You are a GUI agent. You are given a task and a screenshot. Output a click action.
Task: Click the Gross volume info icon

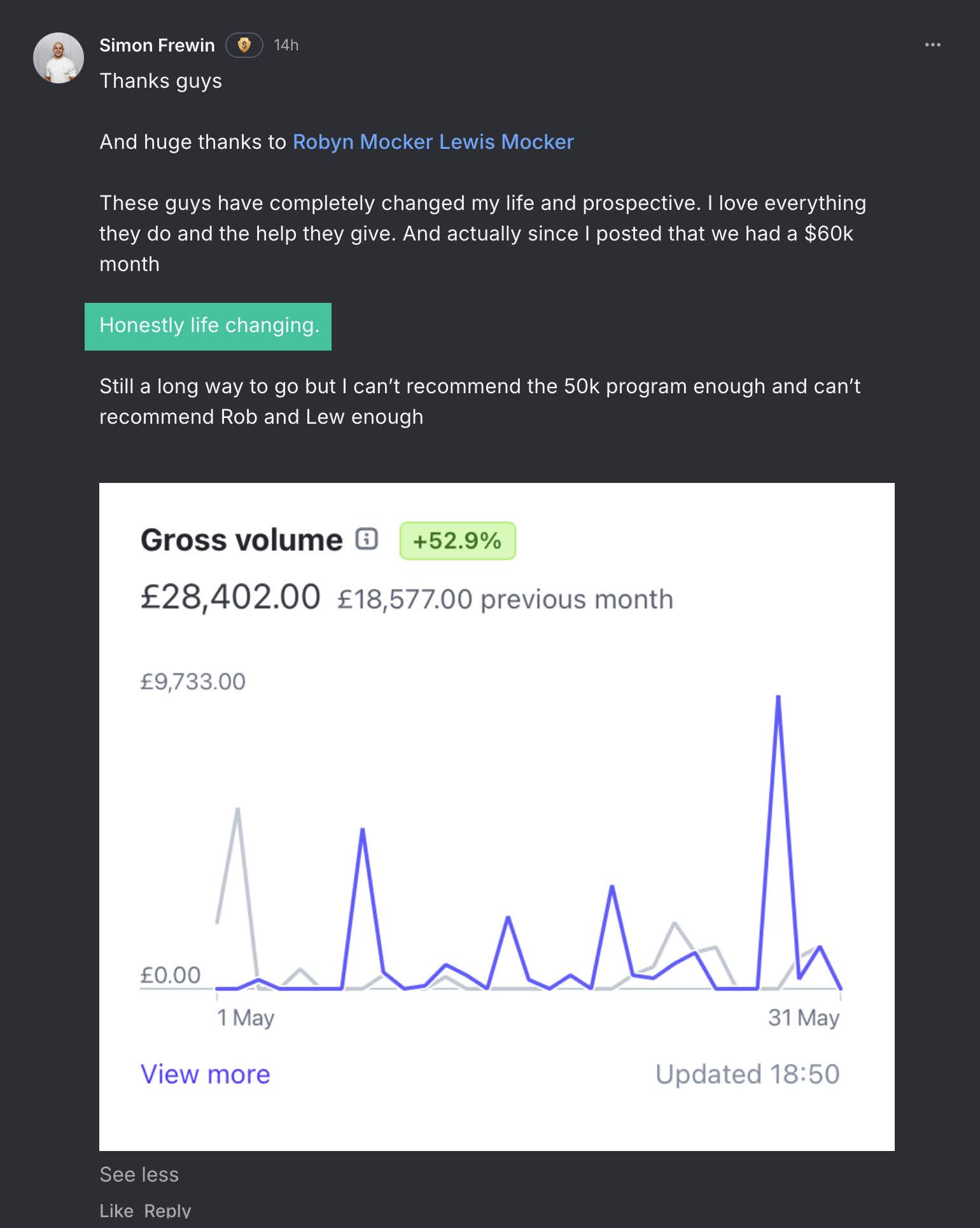pos(367,539)
